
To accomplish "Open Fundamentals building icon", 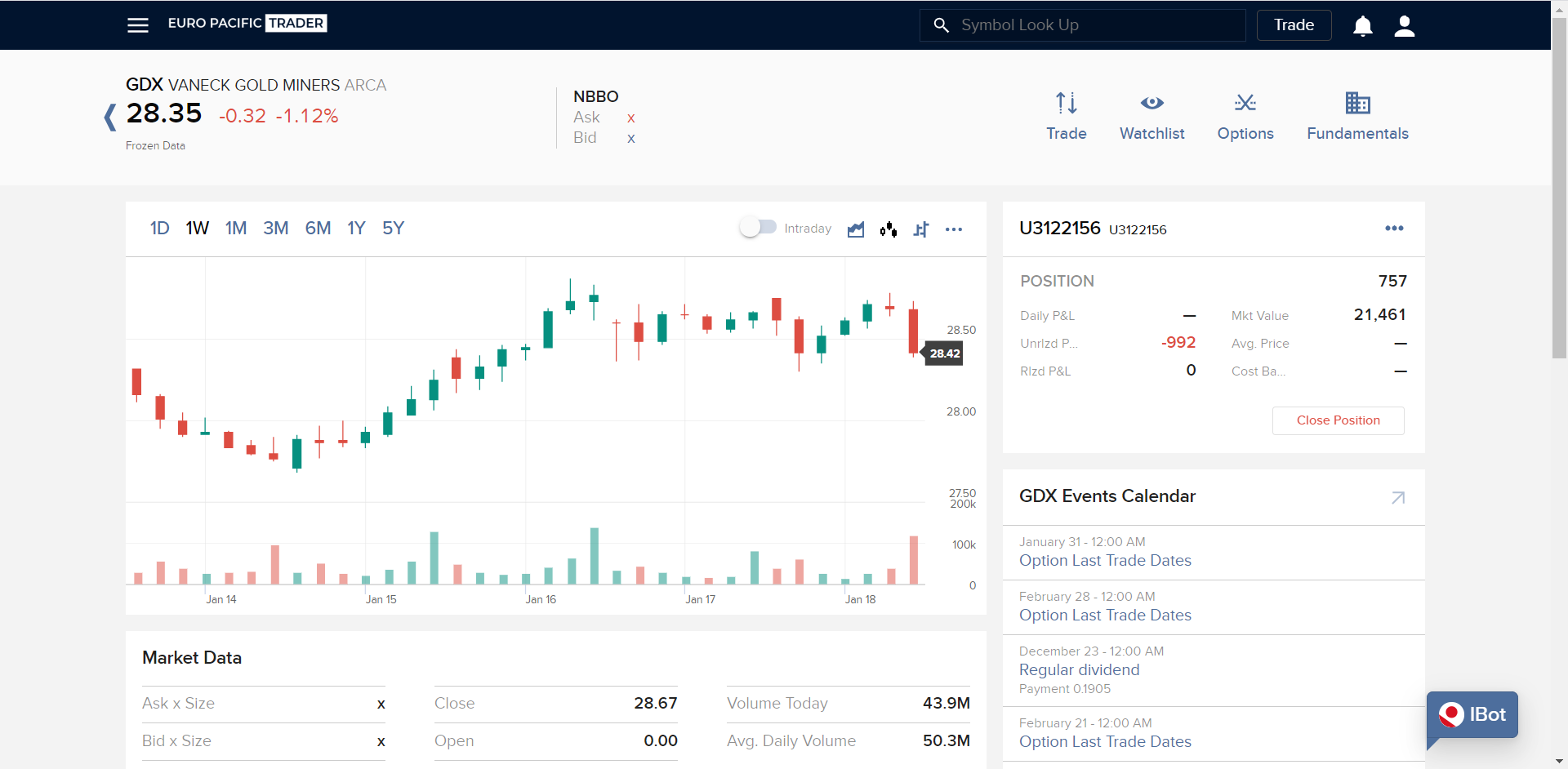I will pyautogui.click(x=1357, y=103).
